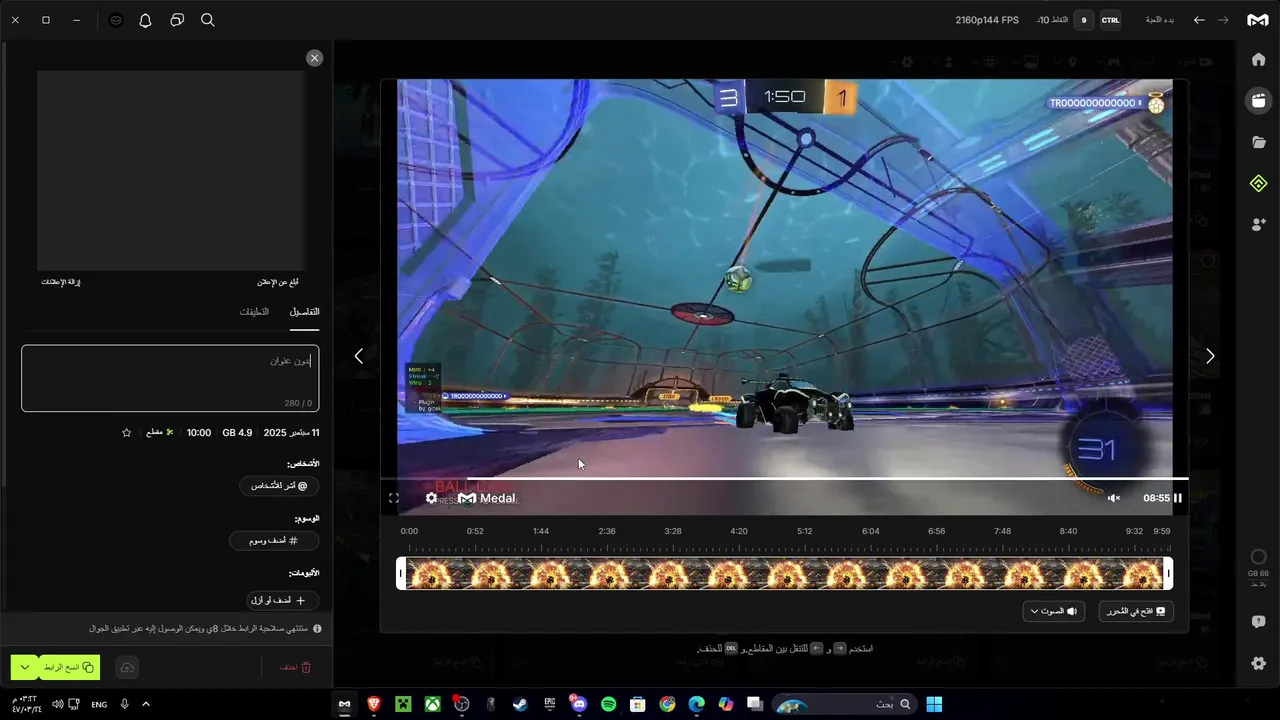Click the right trim handle of the timeline
The height and width of the screenshot is (720, 1280).
tap(1168, 573)
